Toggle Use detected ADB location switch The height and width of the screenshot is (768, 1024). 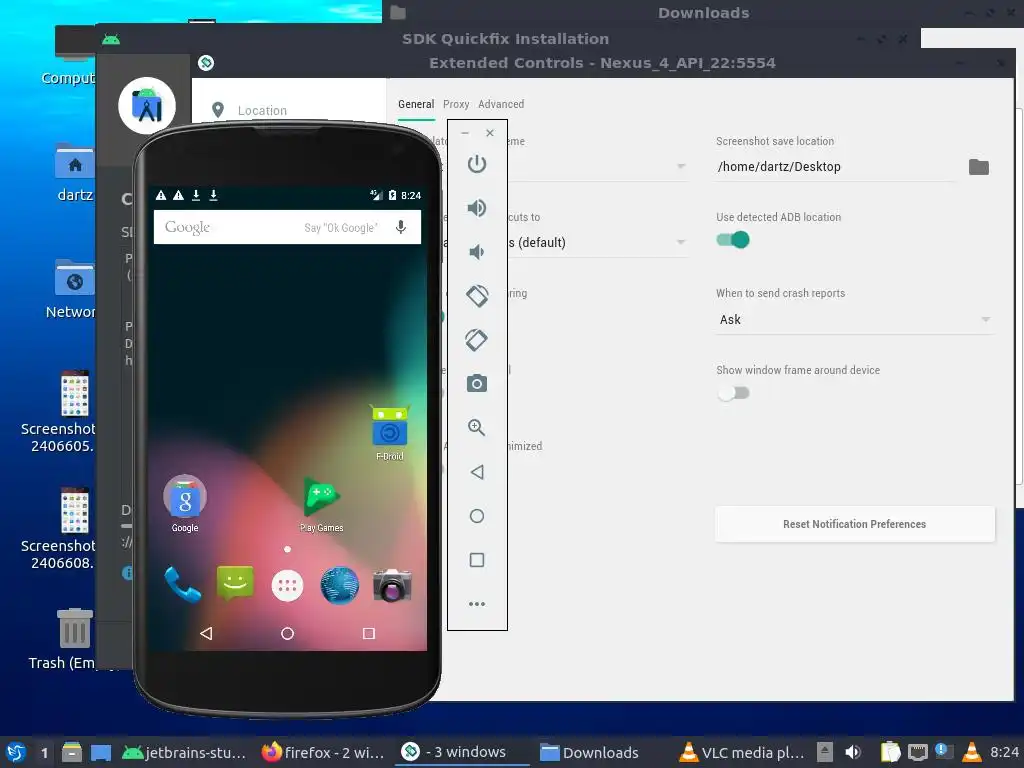pyautogui.click(x=733, y=240)
